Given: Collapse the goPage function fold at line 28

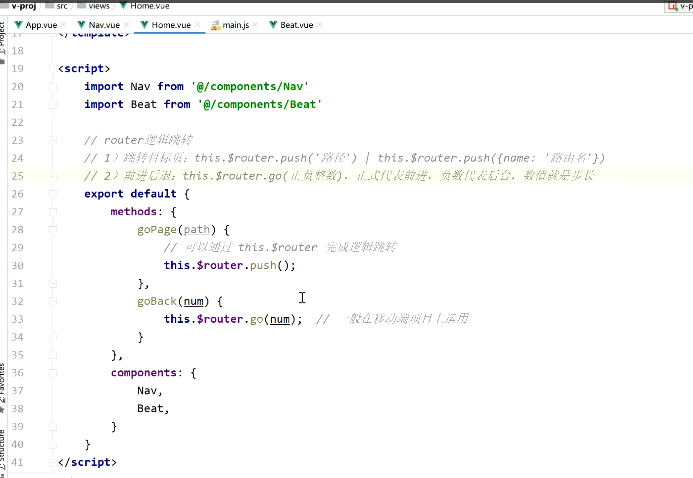Looking at the screenshot, I should coord(53,230).
